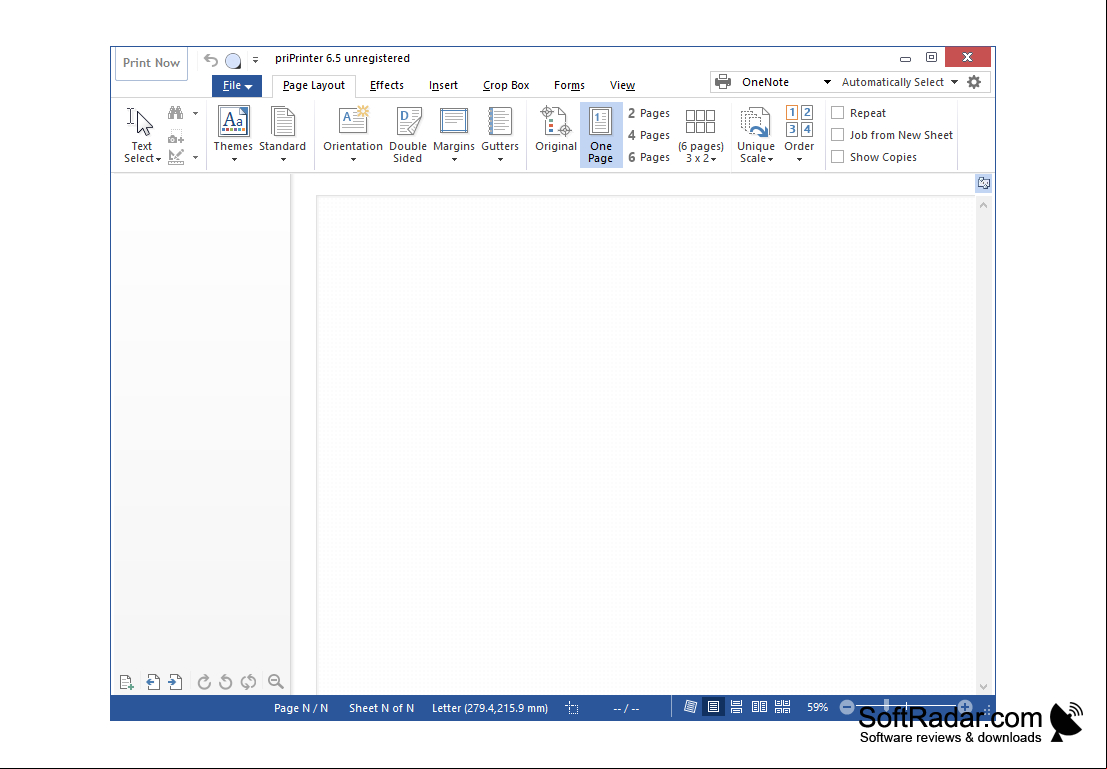Expand the Text Select dropdown arrow
This screenshot has width=1107, height=769.
coord(158,160)
